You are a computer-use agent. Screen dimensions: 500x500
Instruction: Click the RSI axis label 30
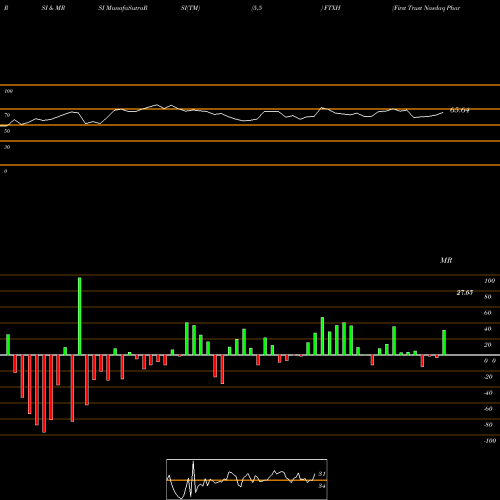[x=7, y=147]
